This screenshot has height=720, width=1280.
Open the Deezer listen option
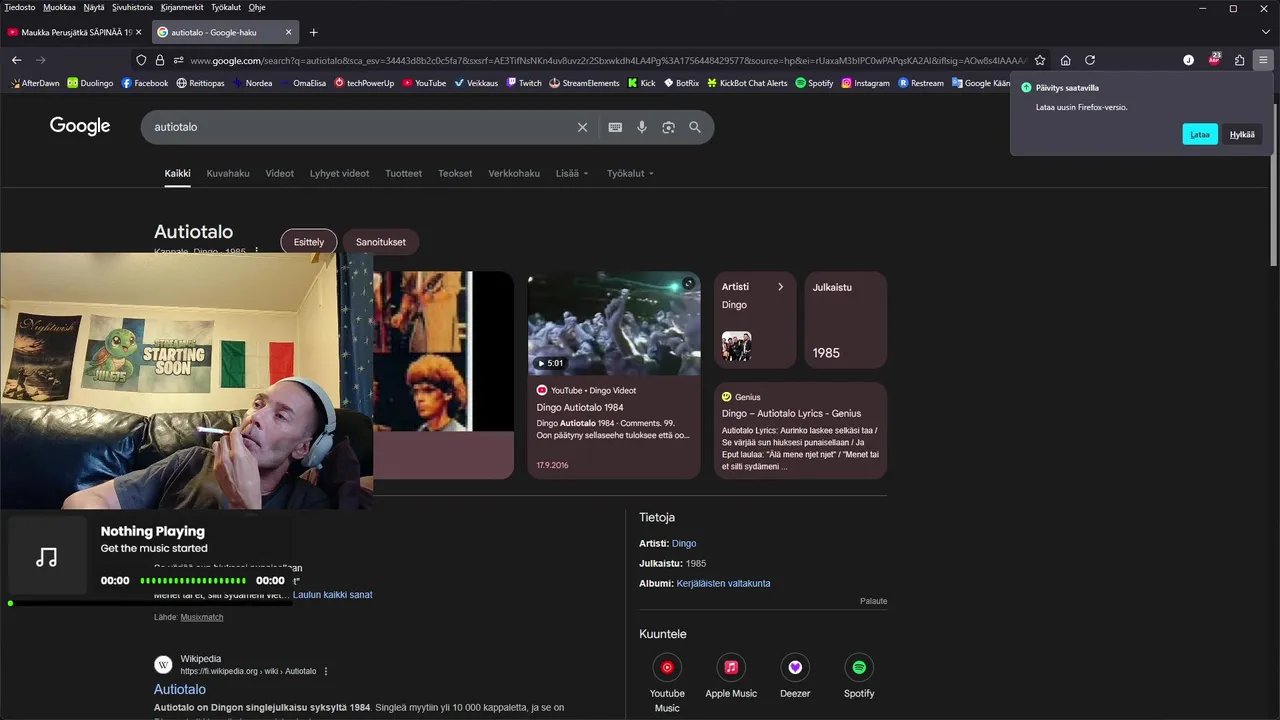click(795, 676)
